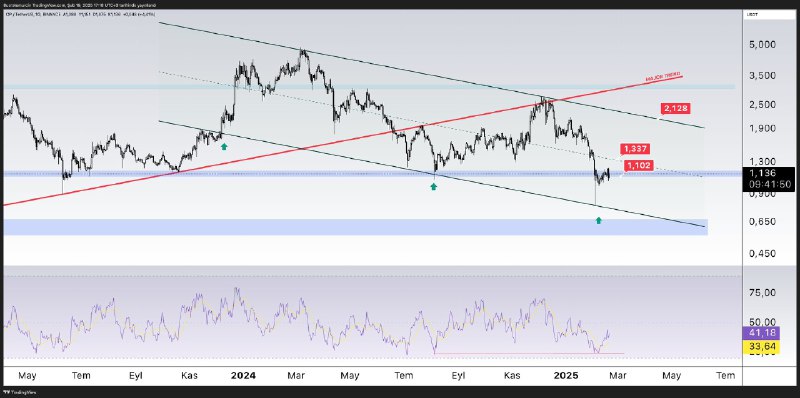Select the red 1,102 price target label
The image size is (800, 398).
pyautogui.click(x=639, y=165)
